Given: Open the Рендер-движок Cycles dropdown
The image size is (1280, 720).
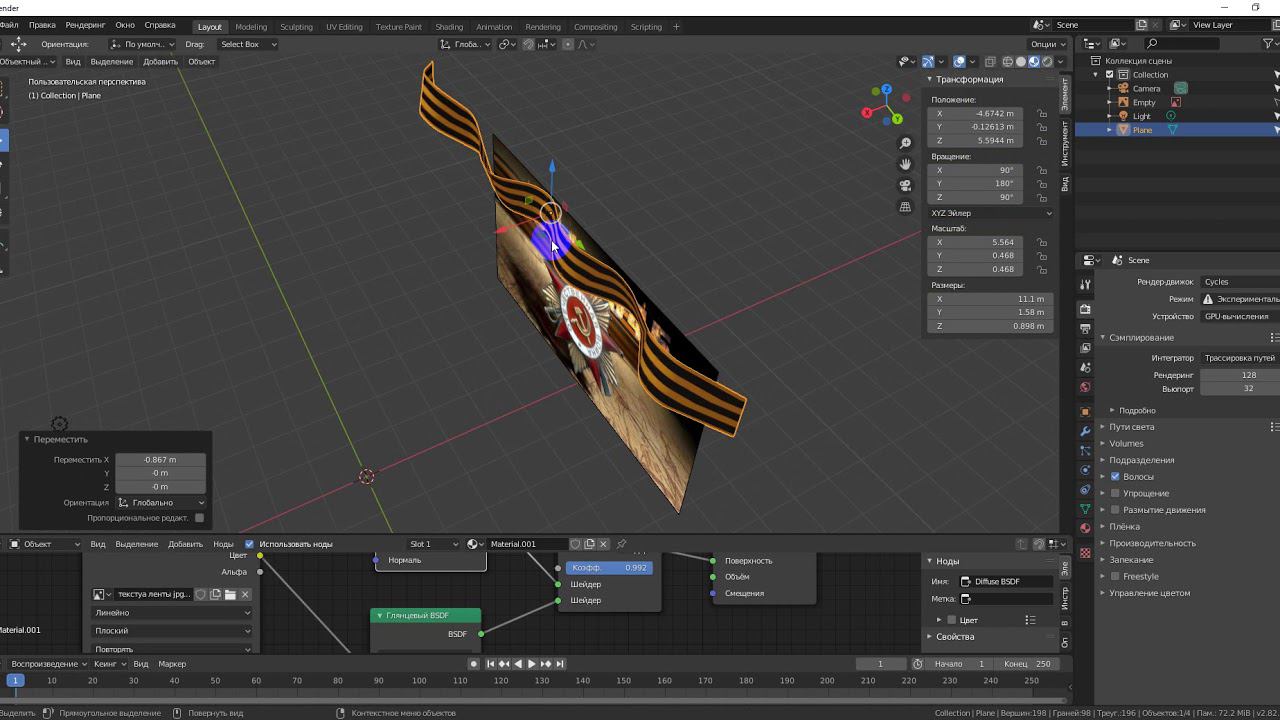Looking at the screenshot, I should pyautogui.click(x=1240, y=282).
